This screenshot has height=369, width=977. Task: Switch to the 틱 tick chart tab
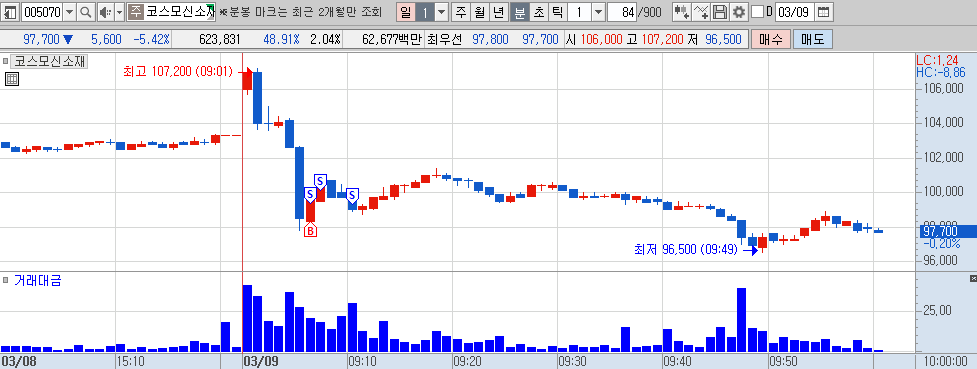[x=558, y=12]
